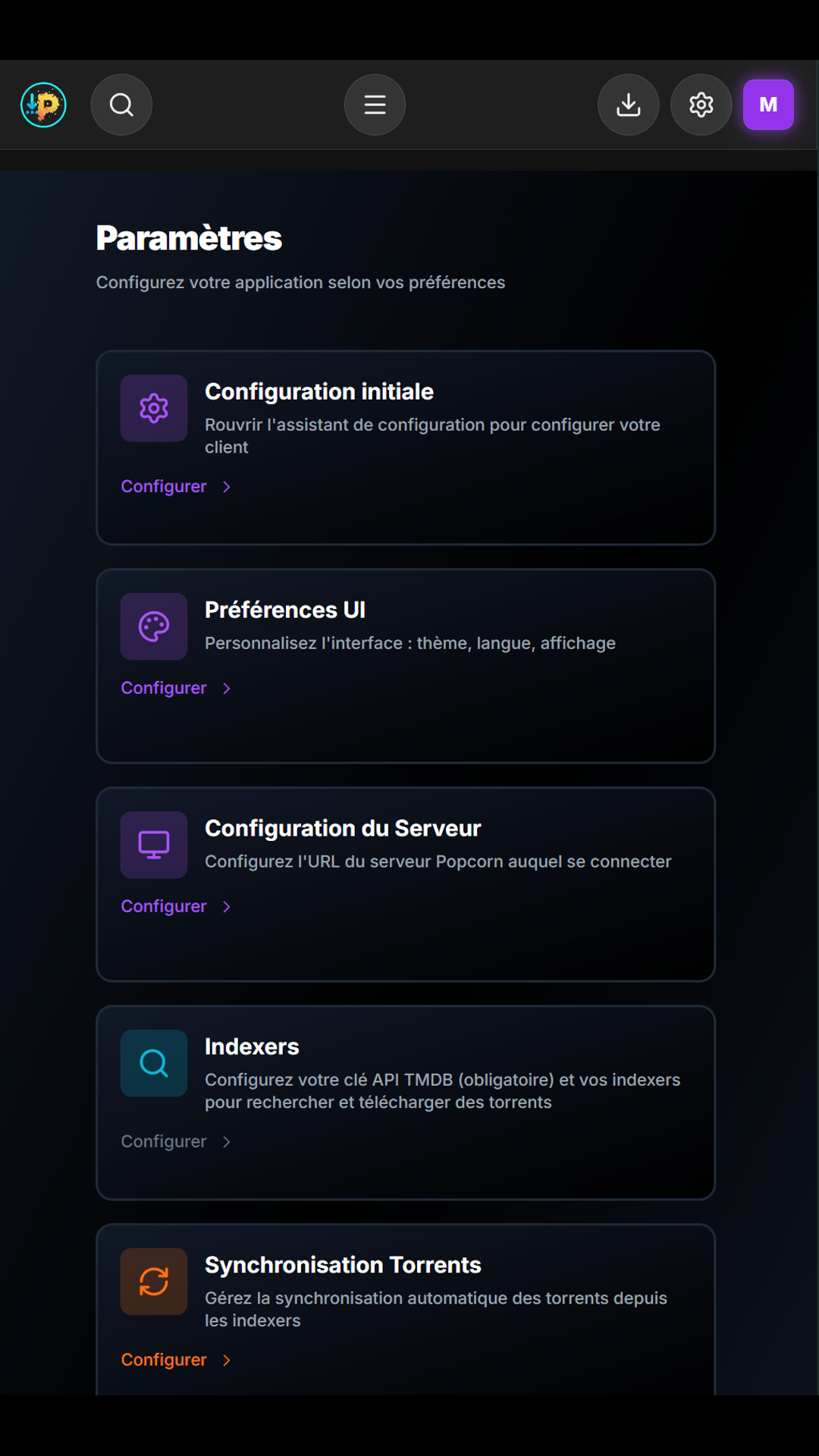Click the Popcorn app logo
The height and width of the screenshot is (1456, 819).
(43, 105)
